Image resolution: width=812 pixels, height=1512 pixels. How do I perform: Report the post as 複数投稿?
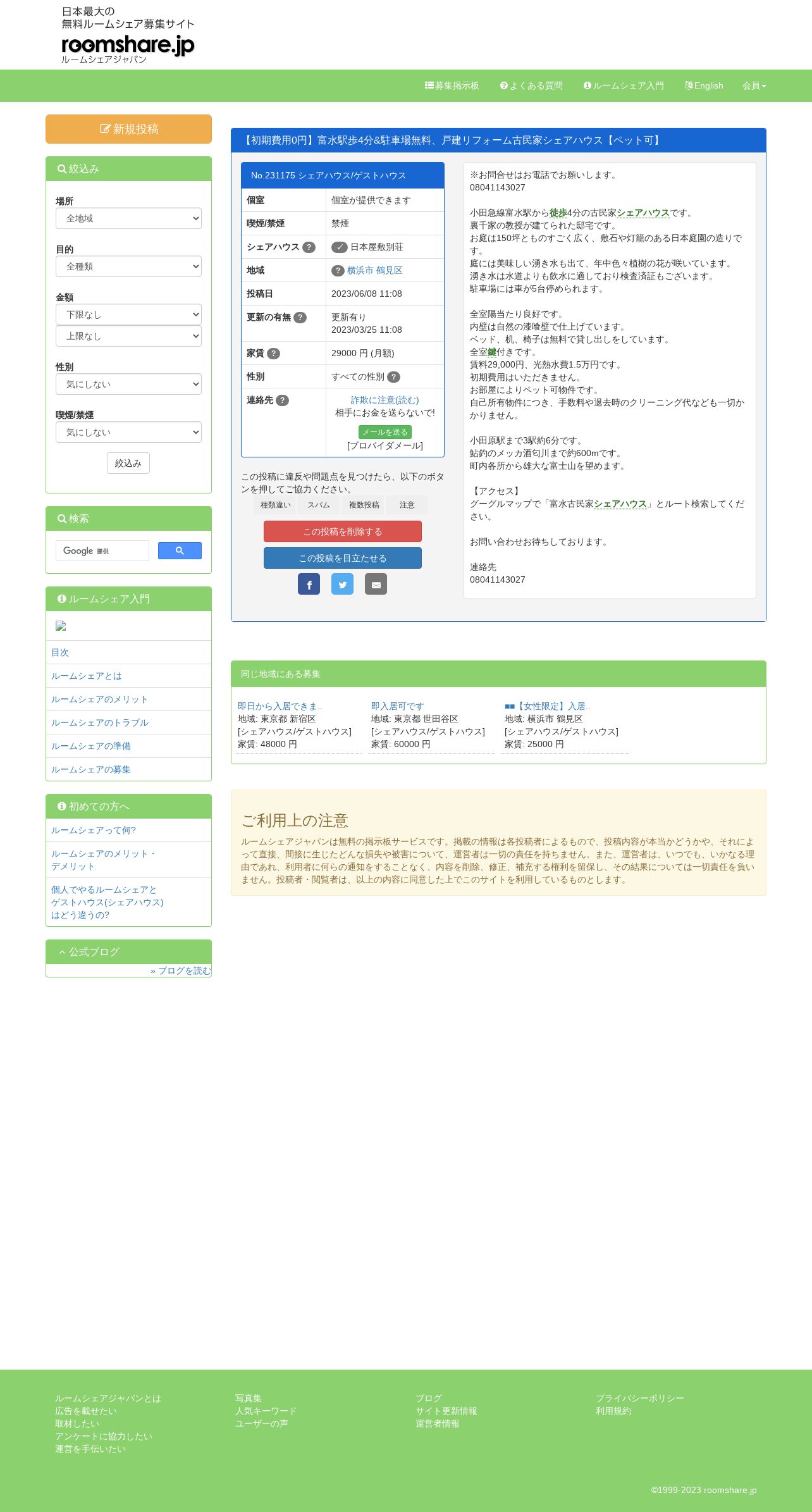pyautogui.click(x=364, y=505)
